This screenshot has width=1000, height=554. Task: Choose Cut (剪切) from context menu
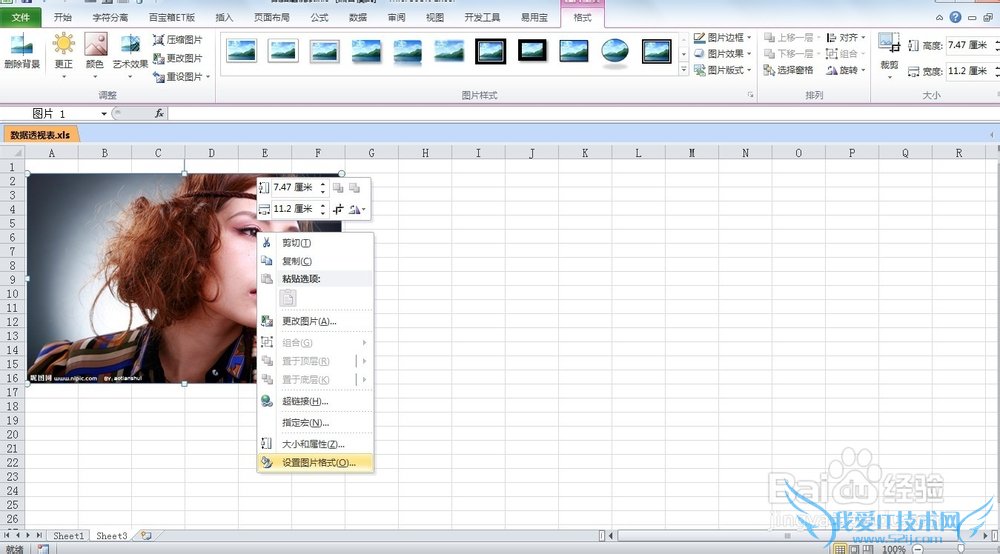pyautogui.click(x=315, y=243)
